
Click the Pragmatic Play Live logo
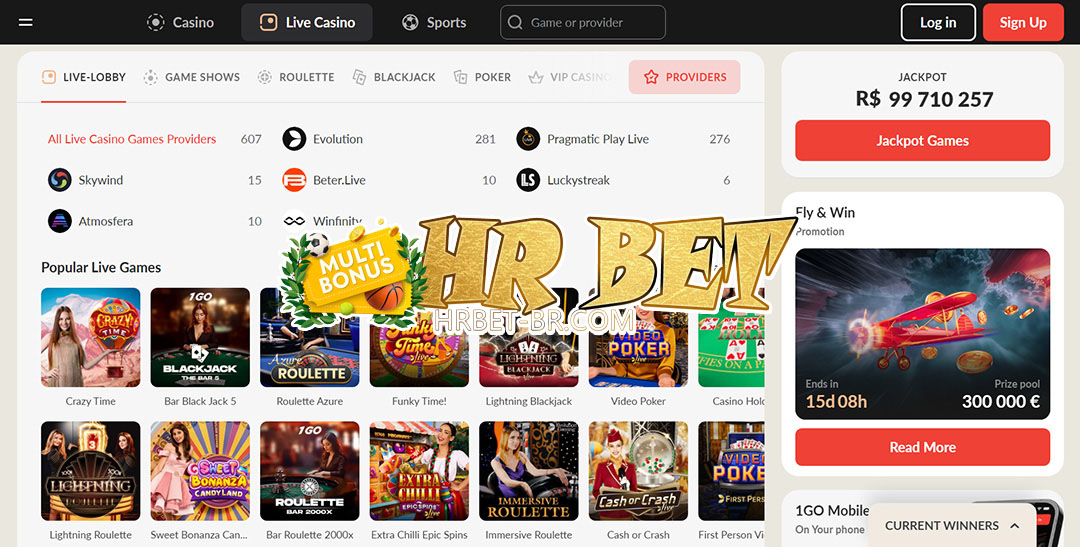click(528, 139)
